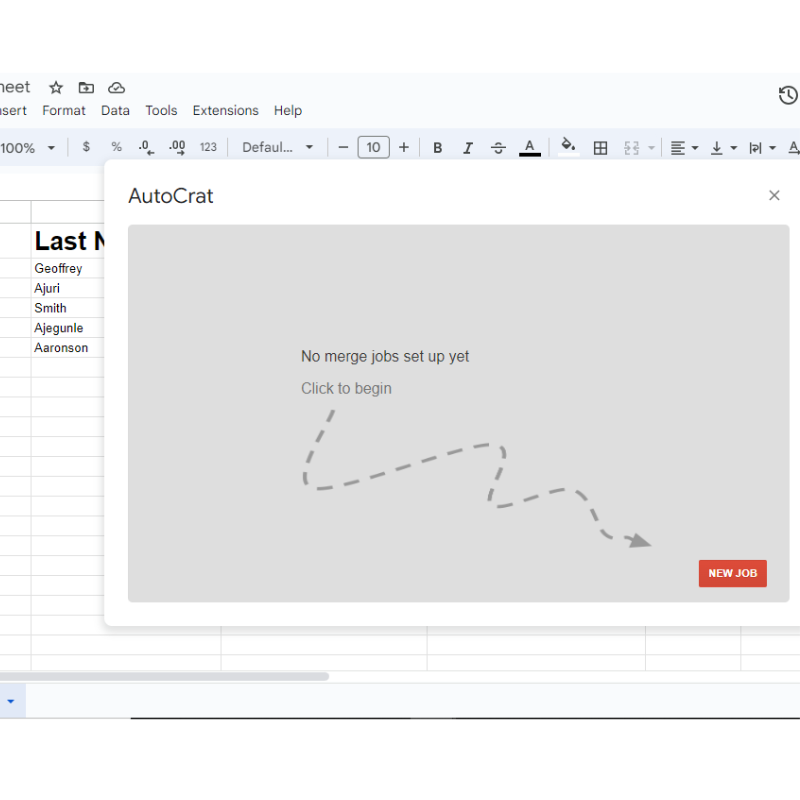Open the Format menu
800x800 pixels.
coord(64,111)
